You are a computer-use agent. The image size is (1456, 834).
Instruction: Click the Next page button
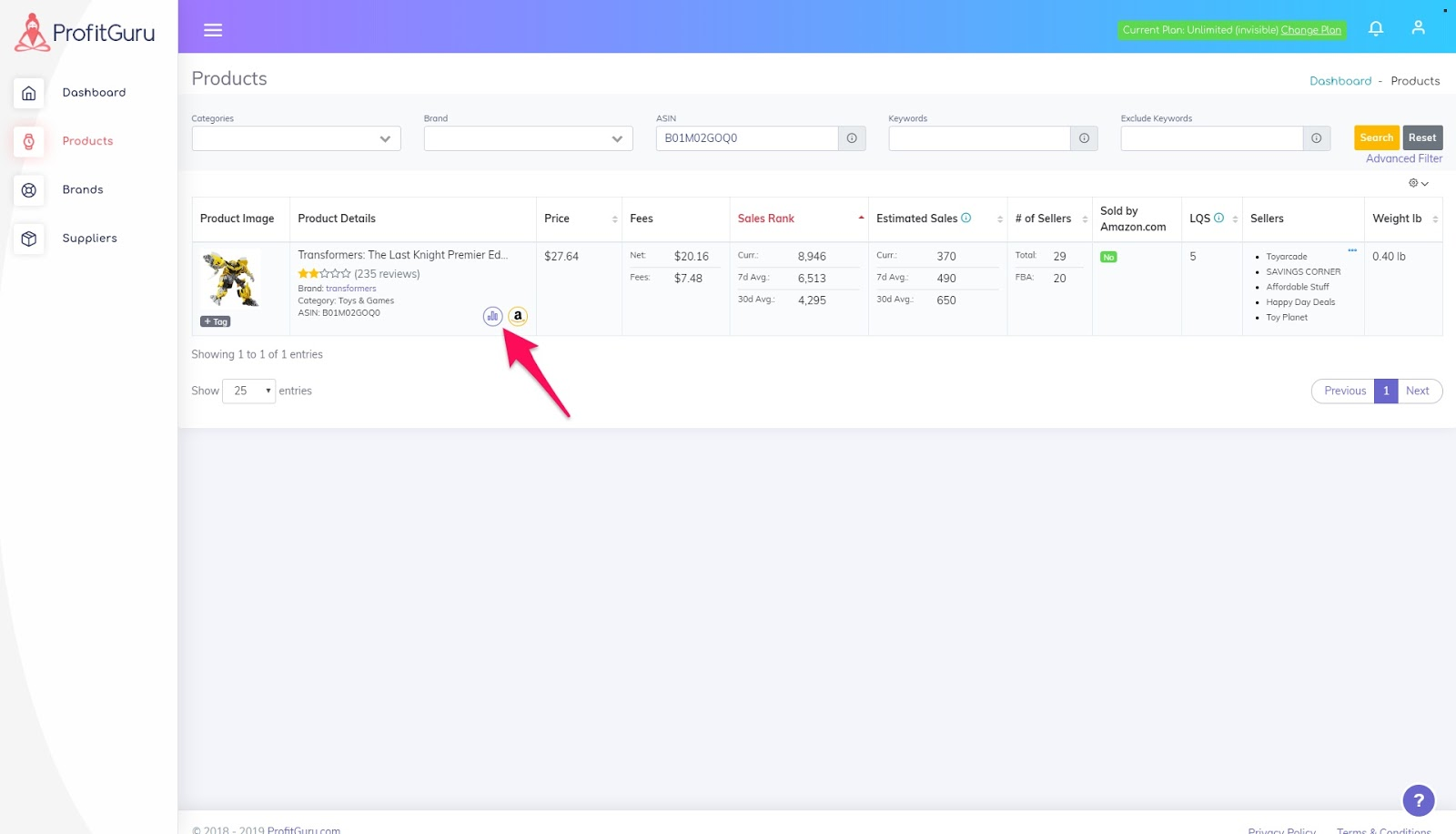point(1418,391)
